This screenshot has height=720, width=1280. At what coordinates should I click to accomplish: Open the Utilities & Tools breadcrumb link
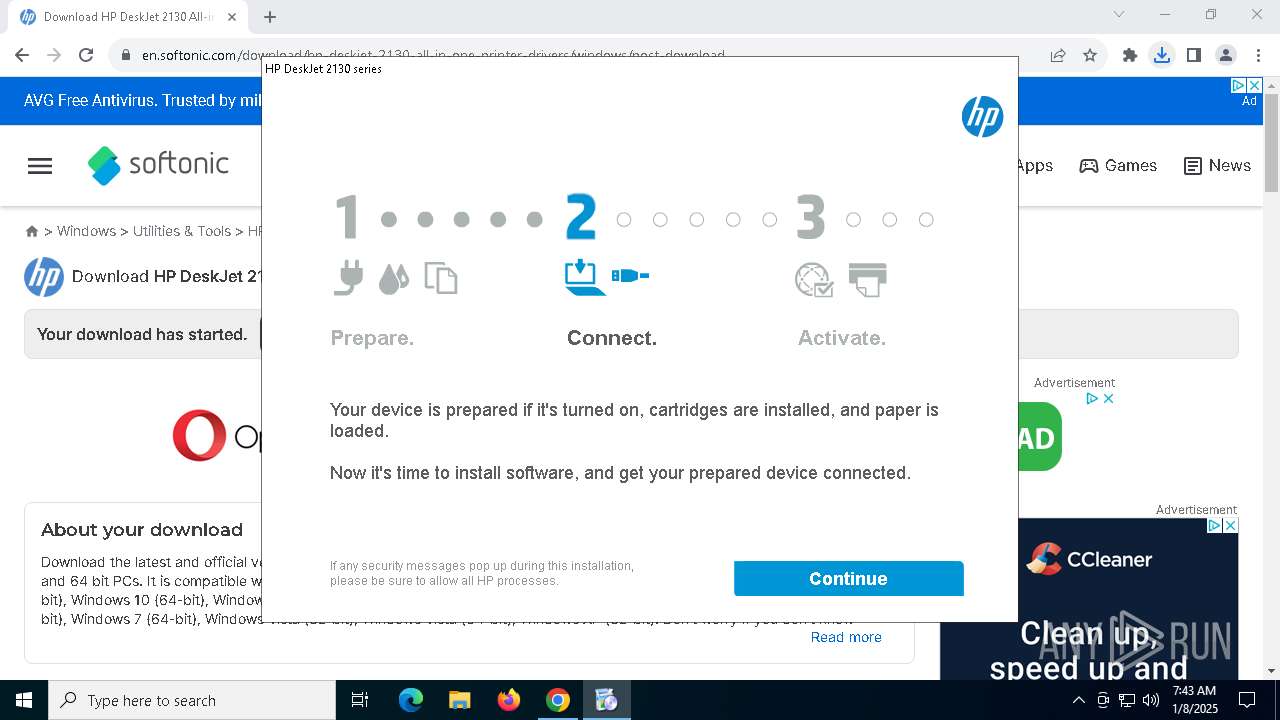(x=182, y=231)
